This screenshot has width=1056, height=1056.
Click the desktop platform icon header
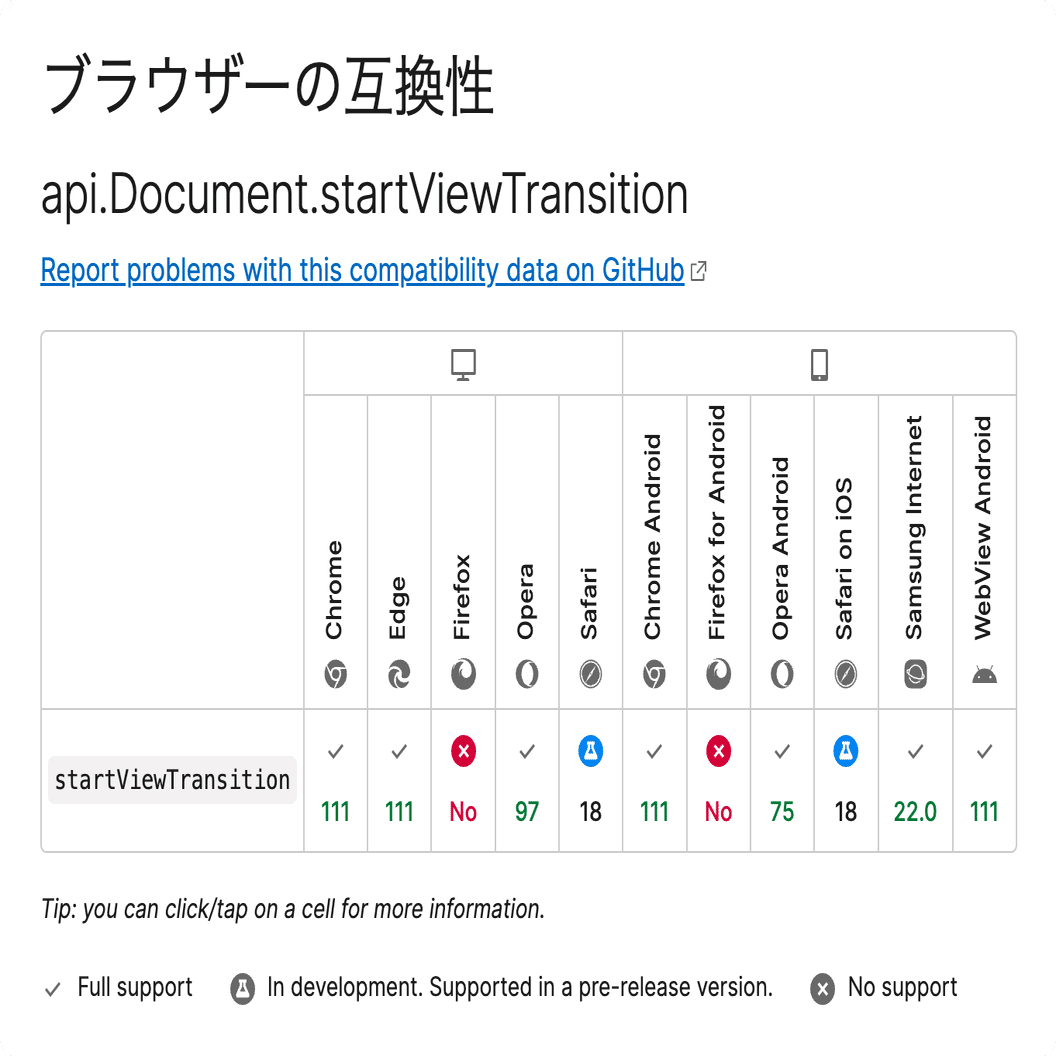tap(463, 365)
